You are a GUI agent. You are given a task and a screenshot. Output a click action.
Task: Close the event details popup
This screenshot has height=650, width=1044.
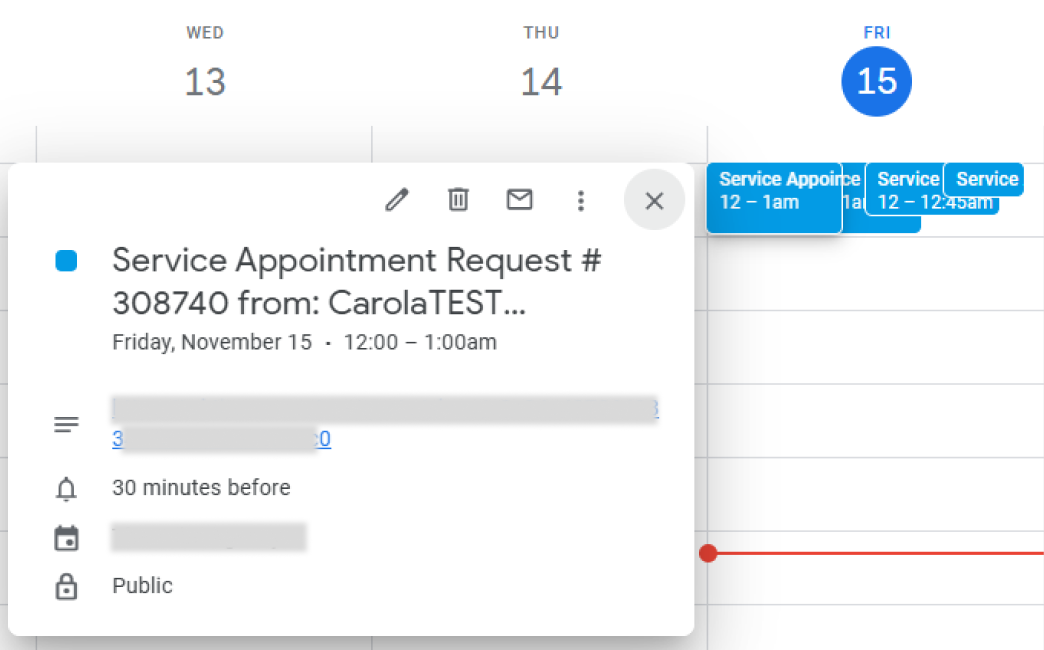[x=654, y=200]
